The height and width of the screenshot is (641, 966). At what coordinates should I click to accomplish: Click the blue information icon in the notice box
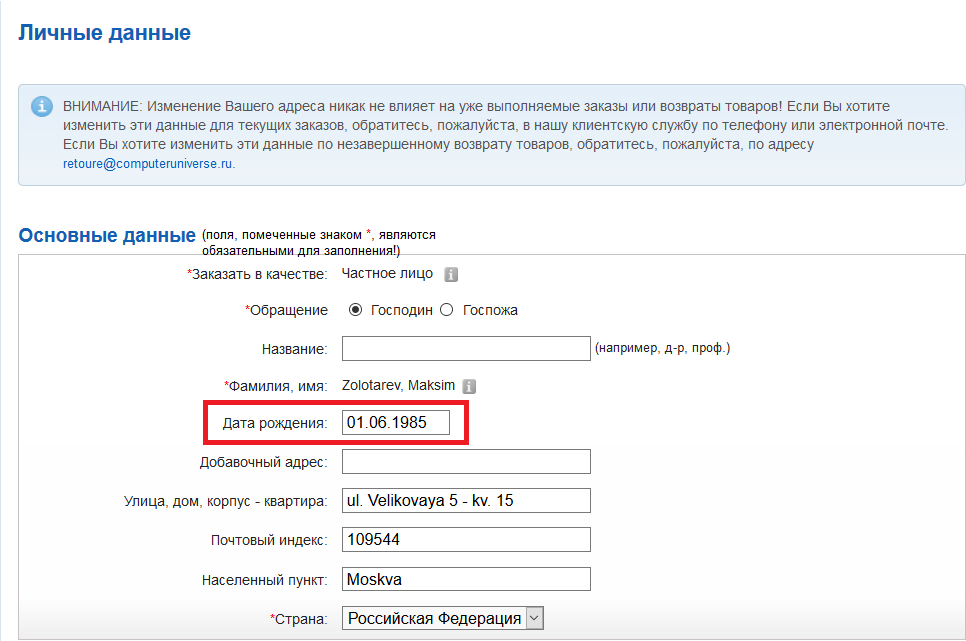tap(42, 106)
